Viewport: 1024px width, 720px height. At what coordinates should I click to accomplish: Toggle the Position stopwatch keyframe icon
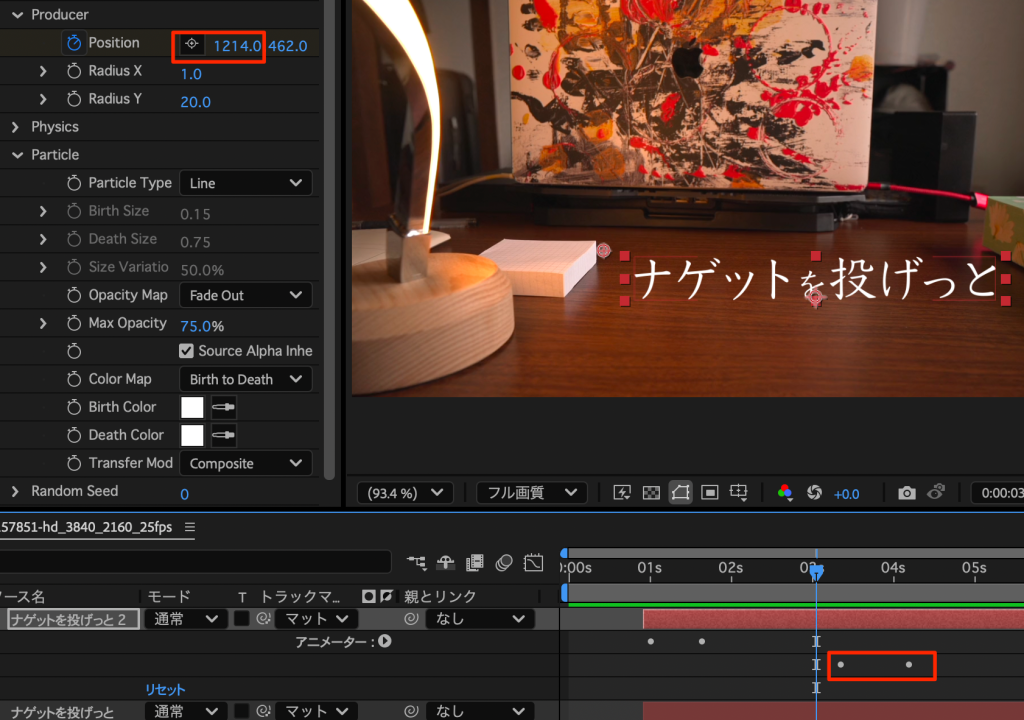pyautogui.click(x=73, y=43)
